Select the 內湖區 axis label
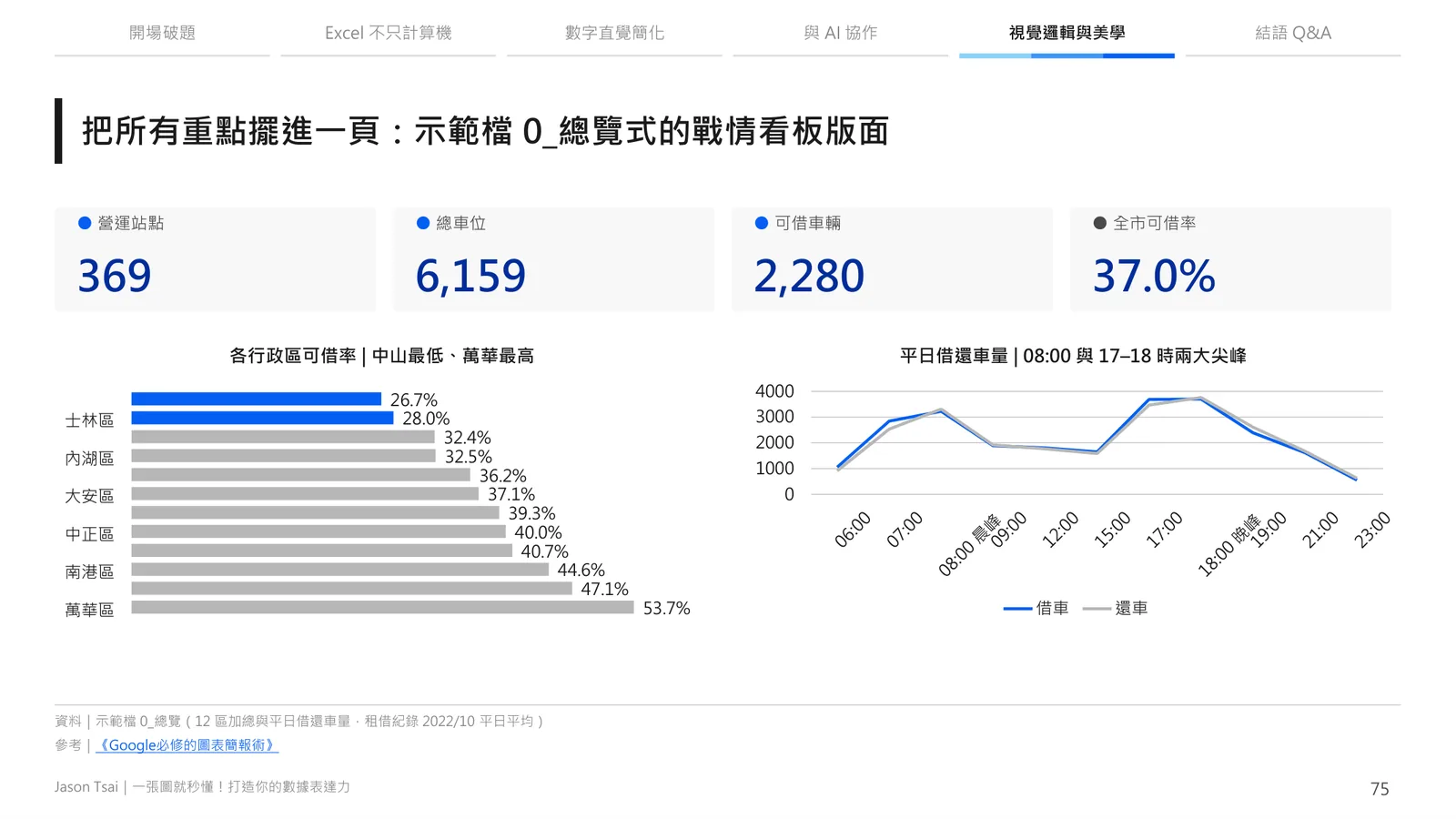 click(x=89, y=459)
